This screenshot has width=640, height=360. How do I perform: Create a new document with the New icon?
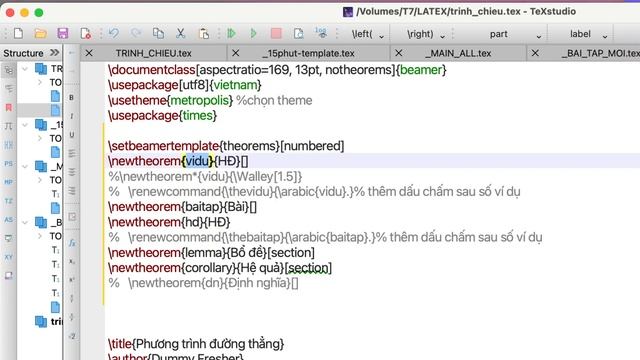(18, 33)
